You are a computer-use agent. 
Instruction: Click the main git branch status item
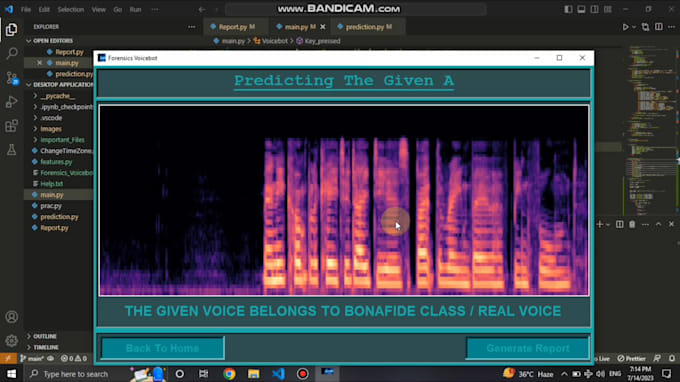click(32, 359)
